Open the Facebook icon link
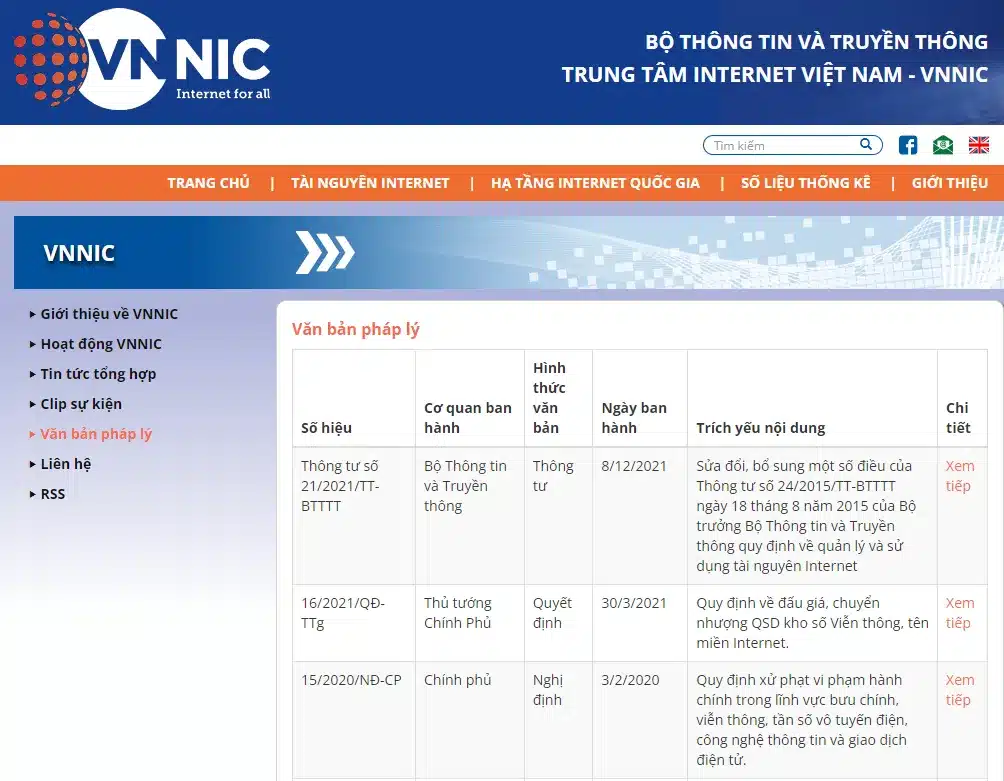Viewport: 1004px width, 781px height. (907, 145)
